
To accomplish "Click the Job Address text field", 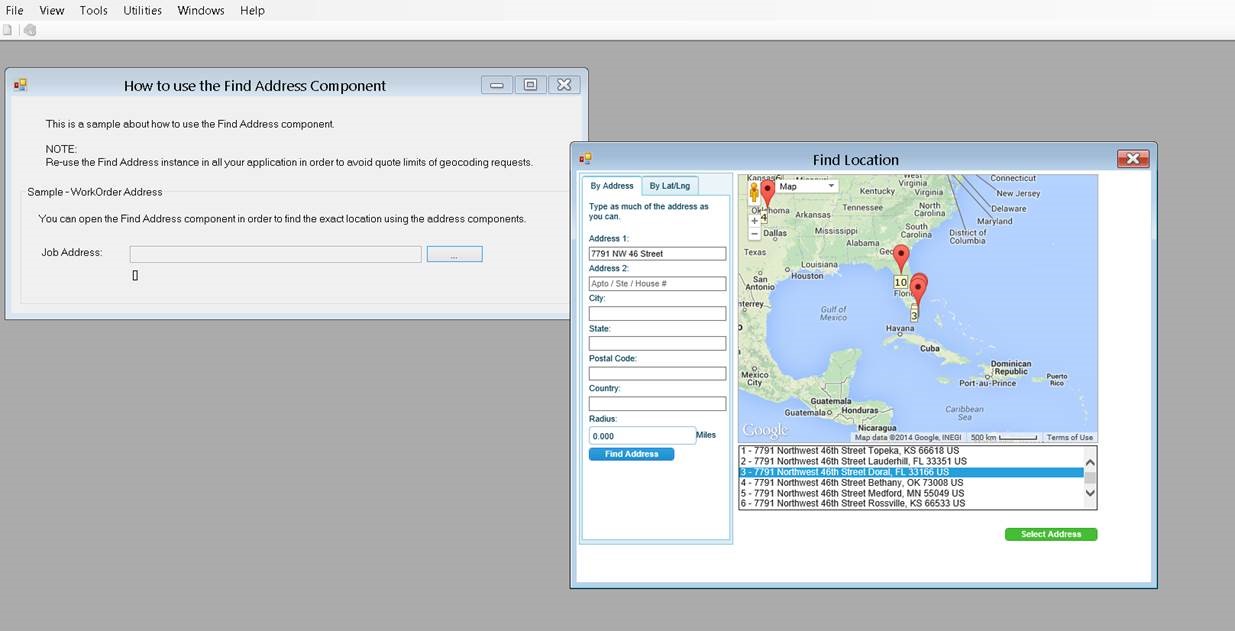I will (x=275, y=254).
